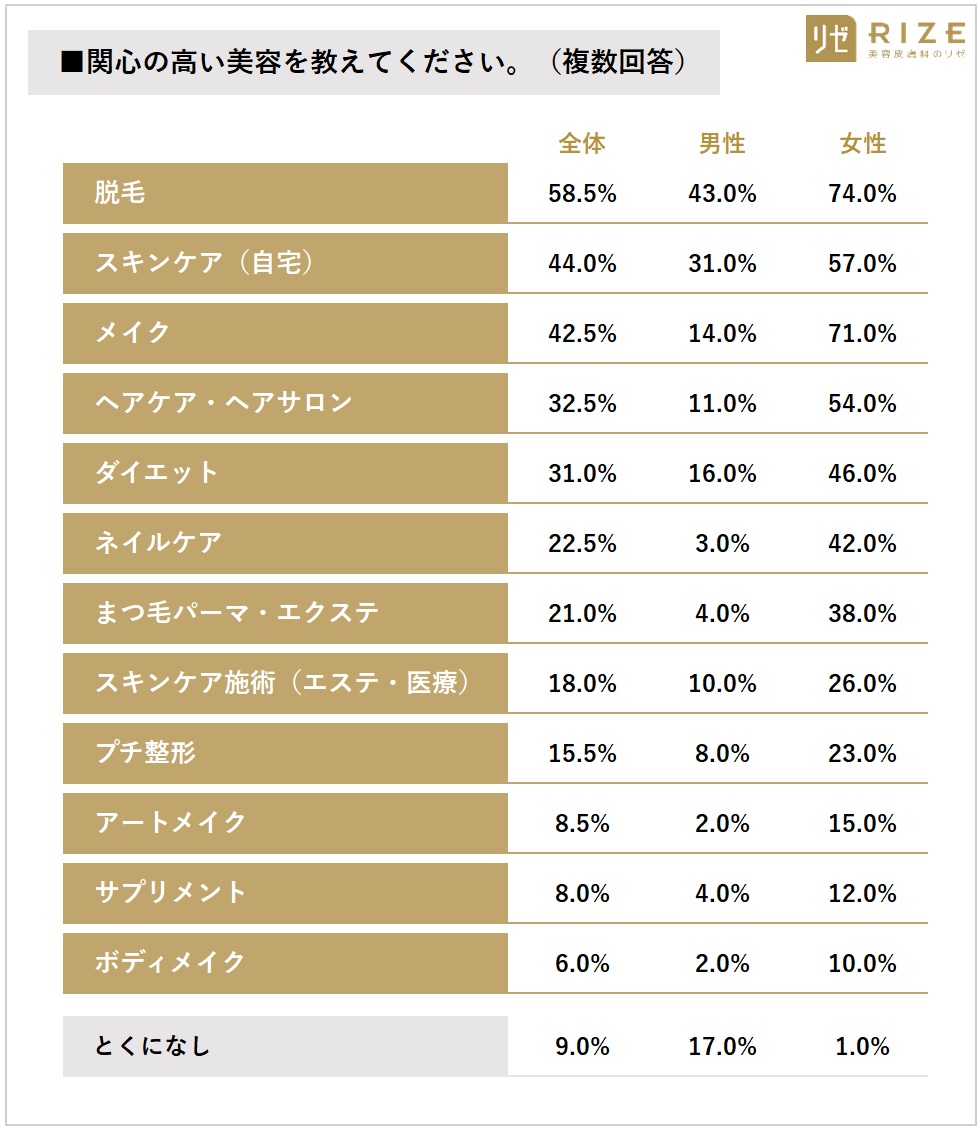Click the スキンケア施術(エステ・医療) row label

pyautogui.click(x=283, y=684)
